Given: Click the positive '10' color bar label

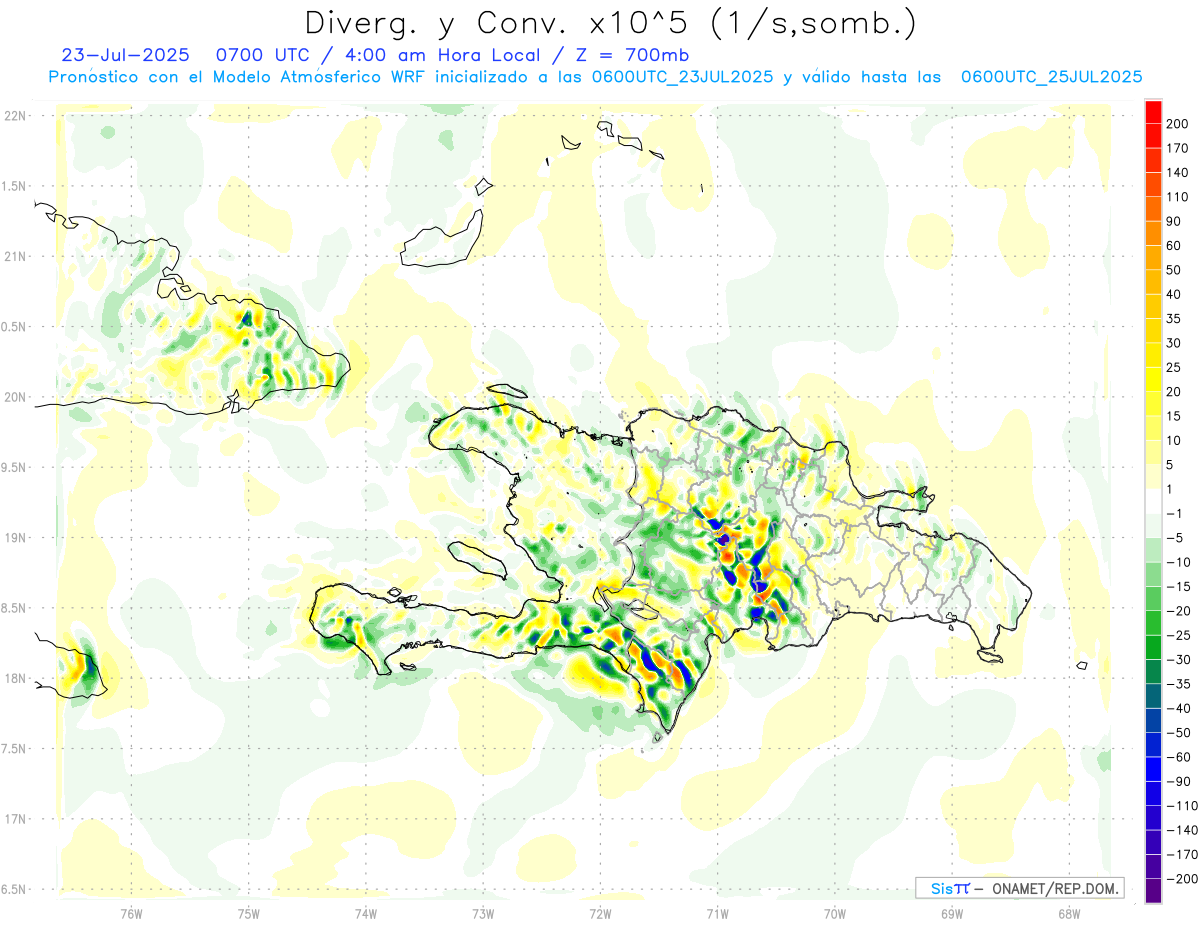Looking at the screenshot, I should pyautogui.click(x=1174, y=441).
